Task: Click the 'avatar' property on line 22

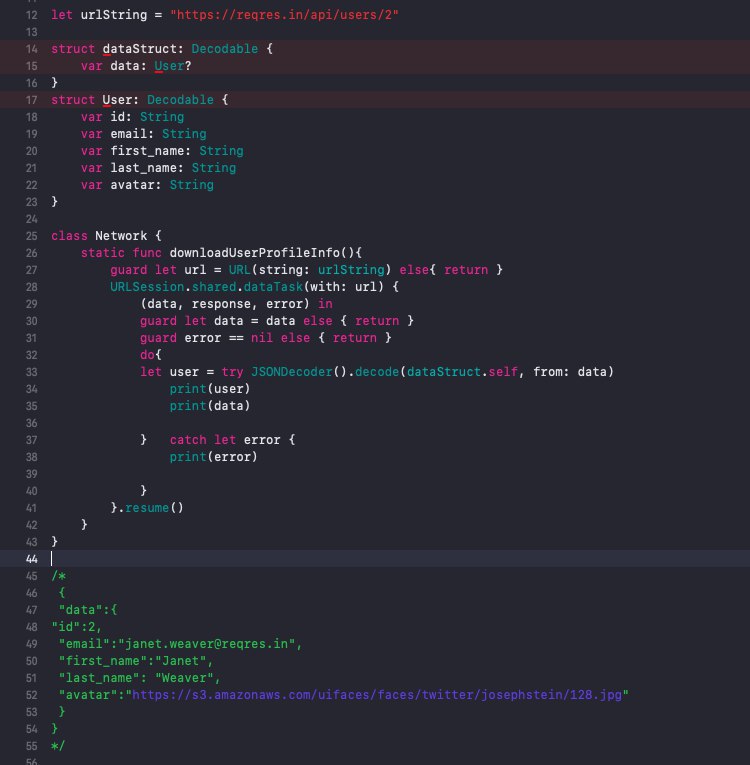Action: (x=132, y=185)
